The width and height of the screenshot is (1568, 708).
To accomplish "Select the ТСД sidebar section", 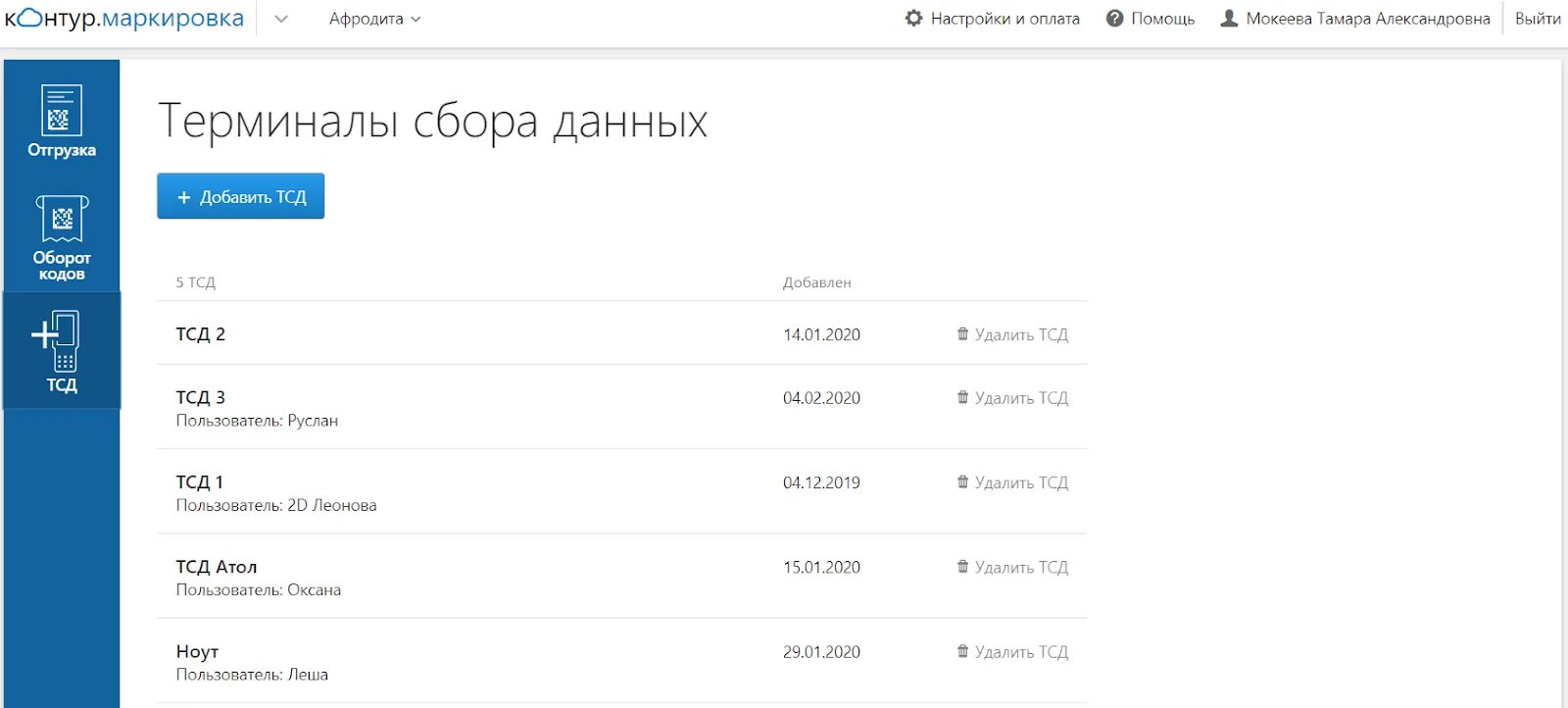I will (62, 351).
